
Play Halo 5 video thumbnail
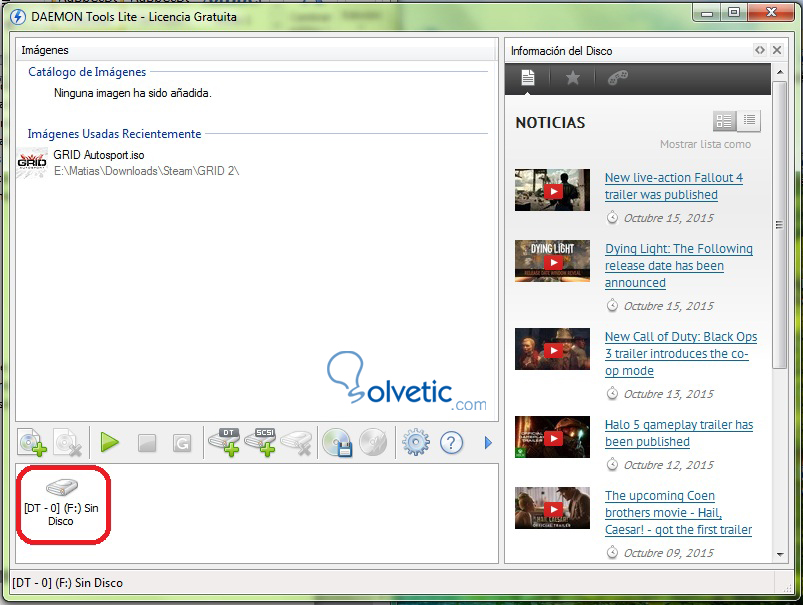point(553,437)
